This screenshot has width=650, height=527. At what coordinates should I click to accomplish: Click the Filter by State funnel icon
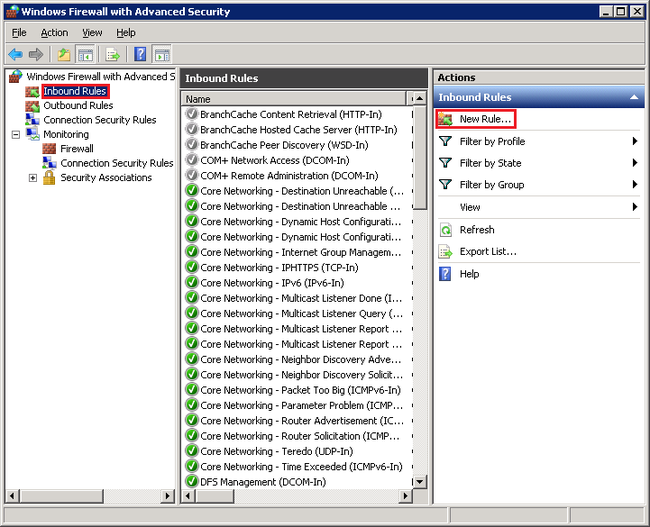(446, 163)
